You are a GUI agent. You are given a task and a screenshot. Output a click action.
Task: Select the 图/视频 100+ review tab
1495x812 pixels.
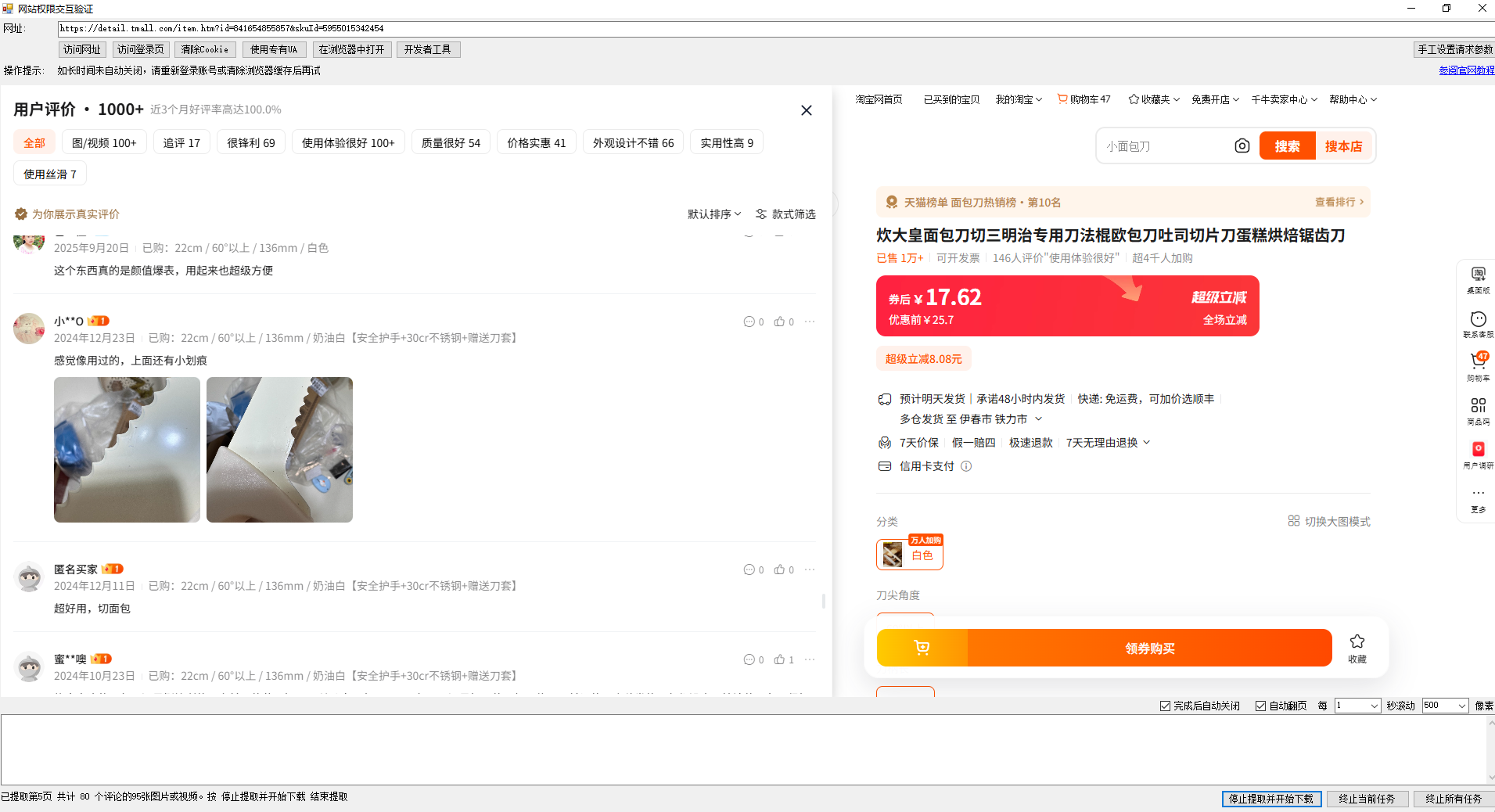[104, 142]
